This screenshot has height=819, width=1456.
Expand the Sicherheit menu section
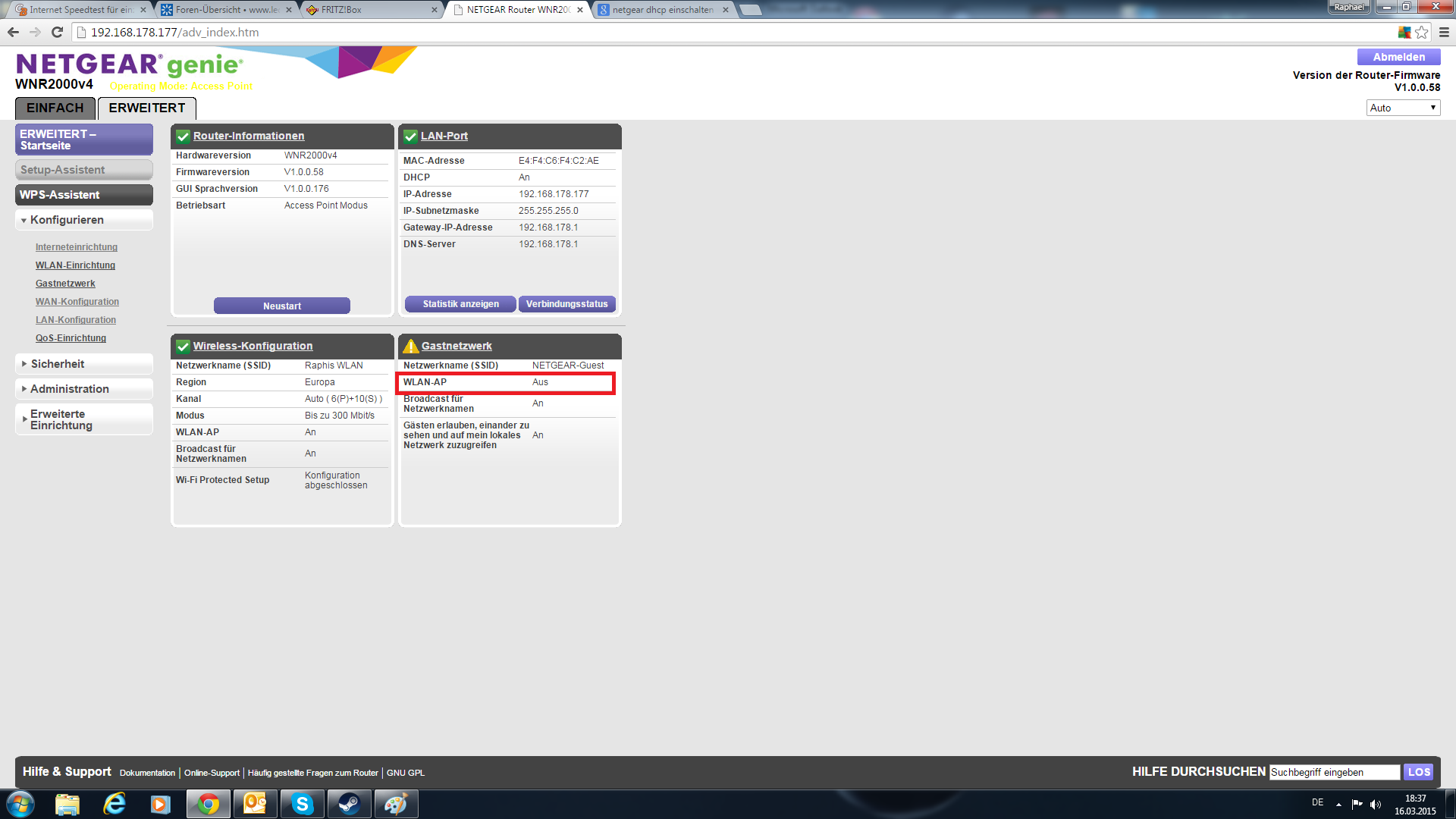58,364
